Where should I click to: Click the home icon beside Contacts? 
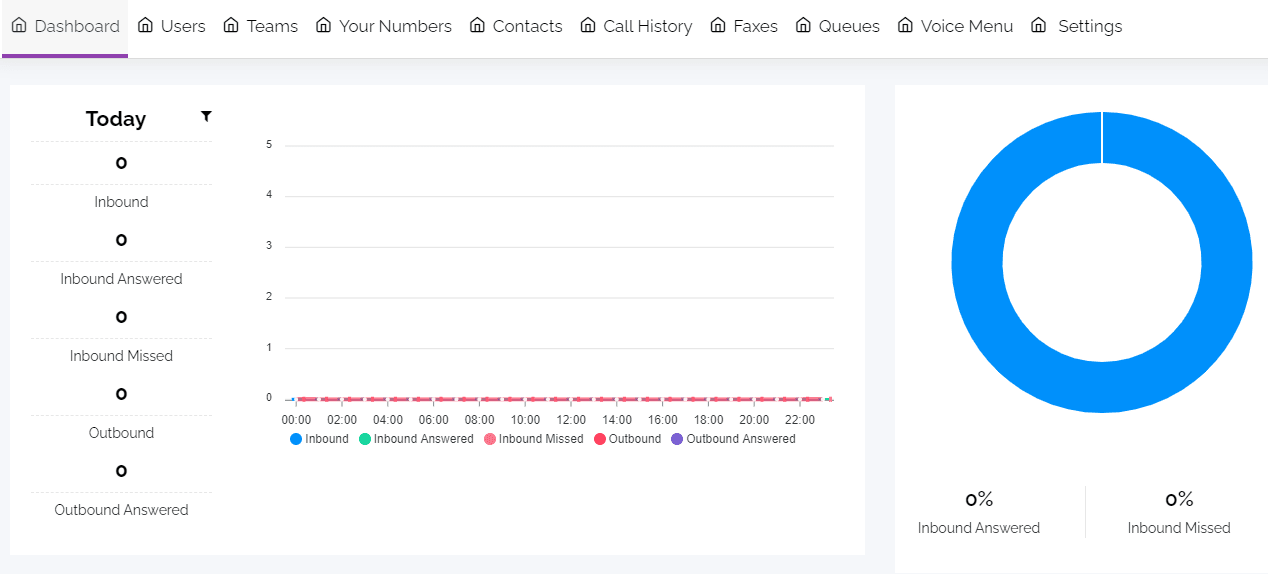pos(478,25)
